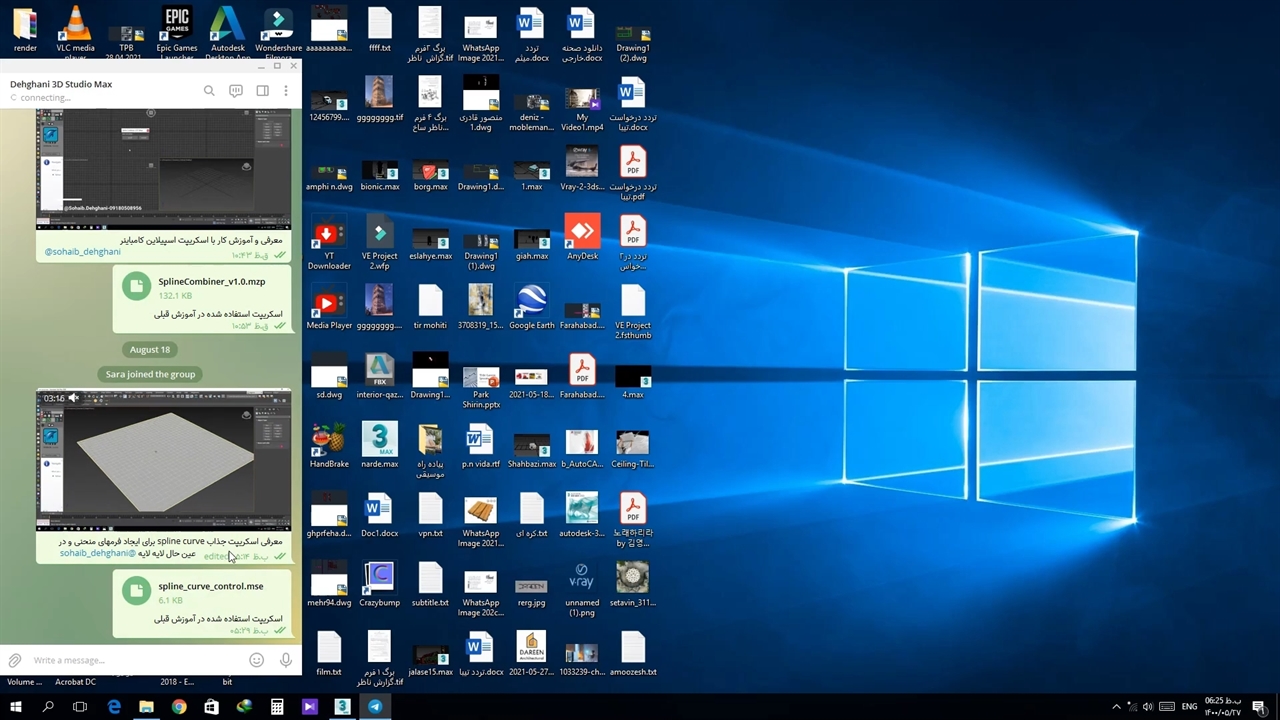Click the attach file paperclip icon

click(x=15, y=660)
